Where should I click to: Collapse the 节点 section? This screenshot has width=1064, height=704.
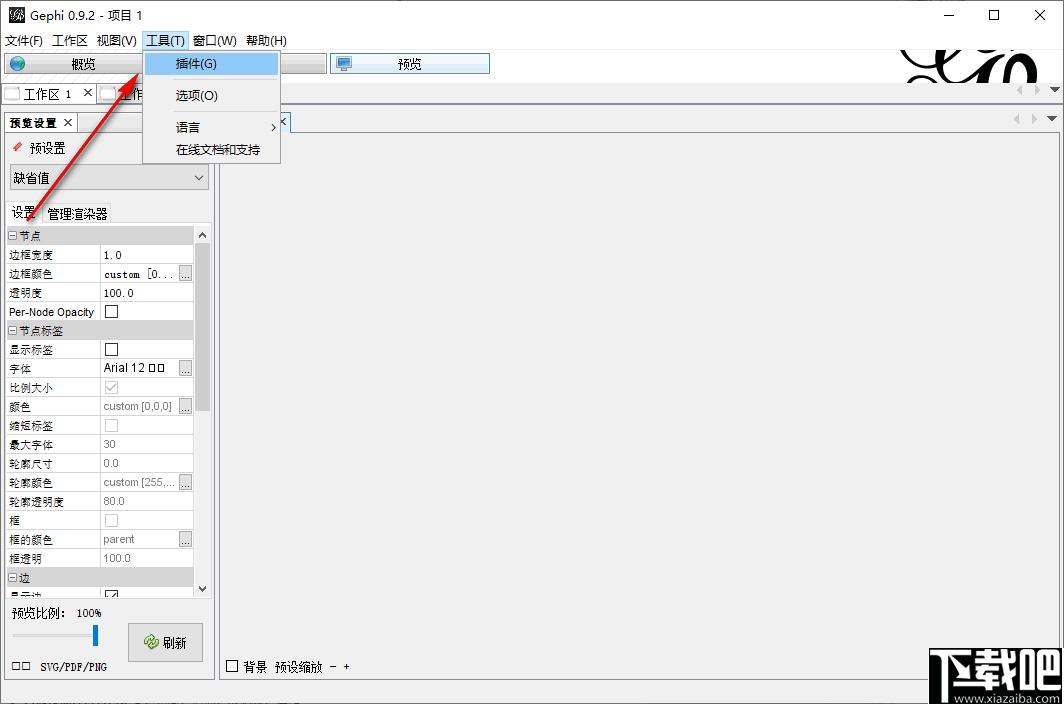point(13,236)
